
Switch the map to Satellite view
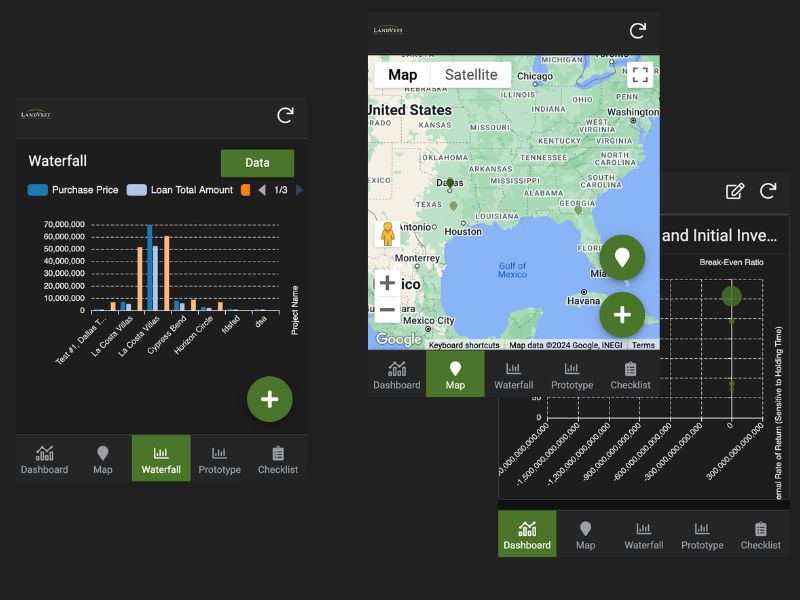pyautogui.click(x=471, y=75)
